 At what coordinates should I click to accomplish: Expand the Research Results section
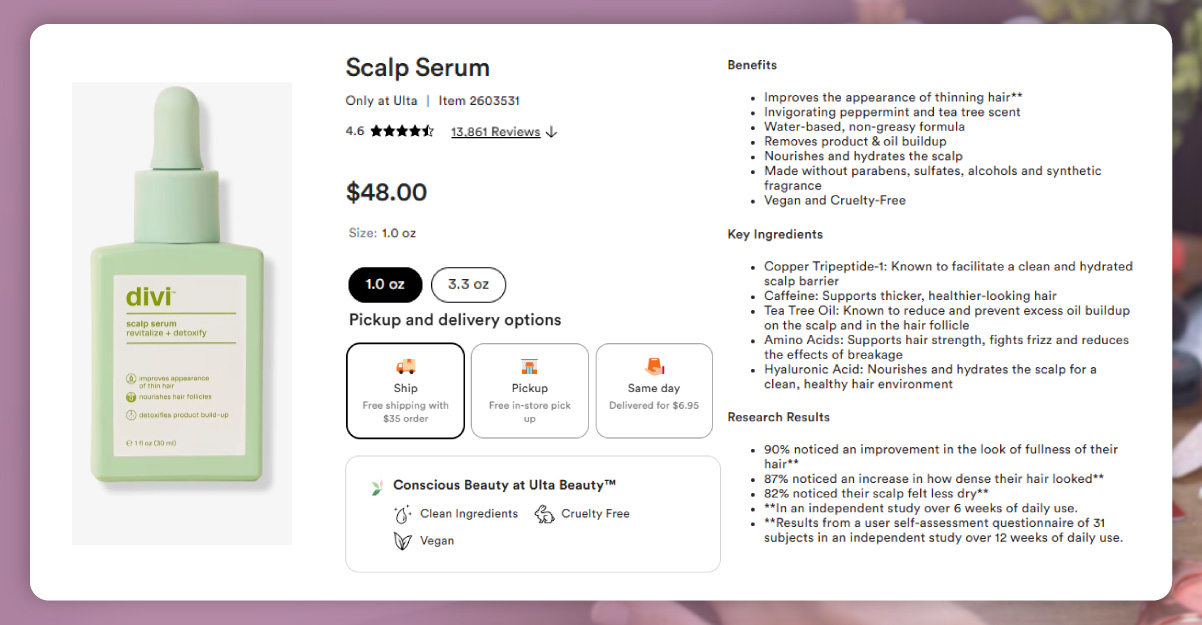(x=778, y=417)
